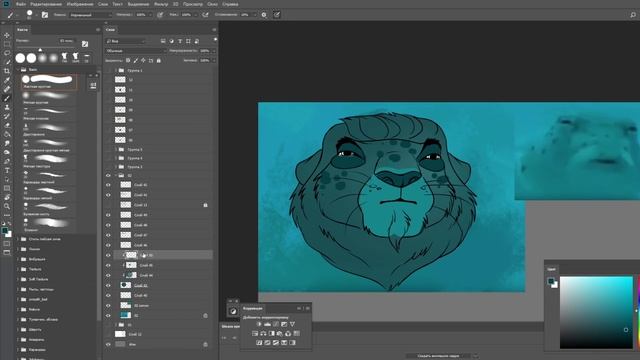
Task: Open smoothing options gear
Action: click(x=264, y=15)
